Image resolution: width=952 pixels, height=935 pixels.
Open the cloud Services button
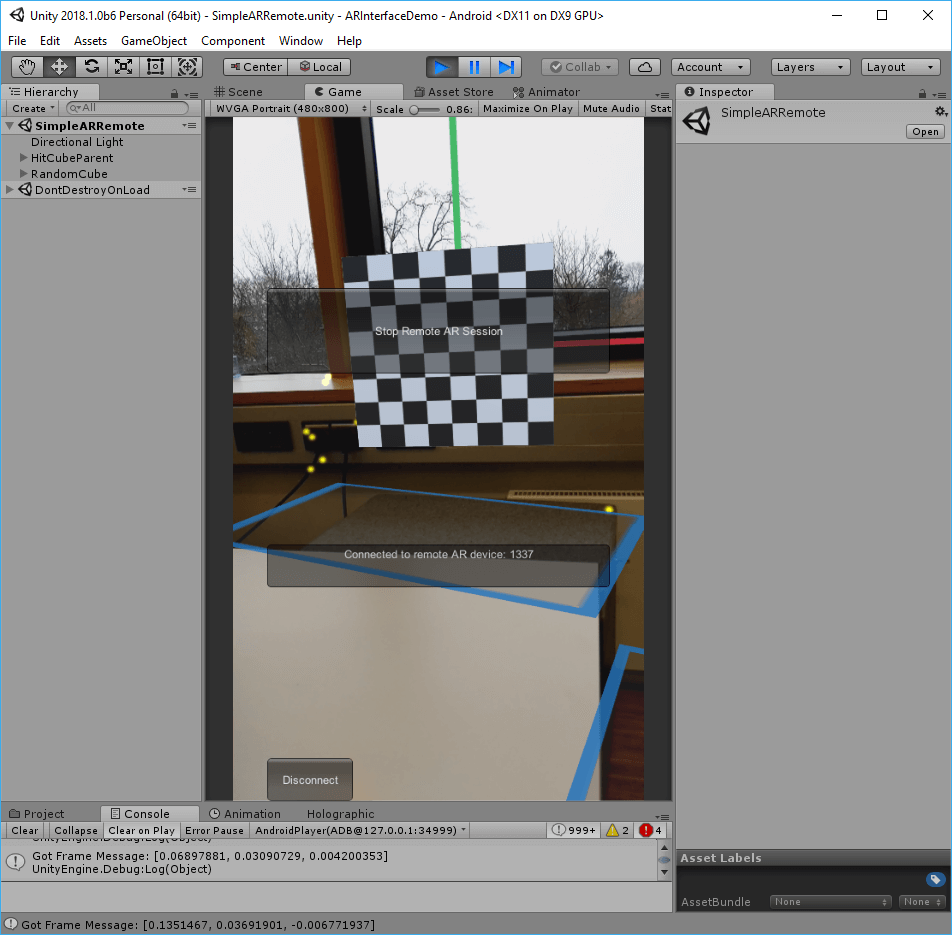tap(645, 67)
